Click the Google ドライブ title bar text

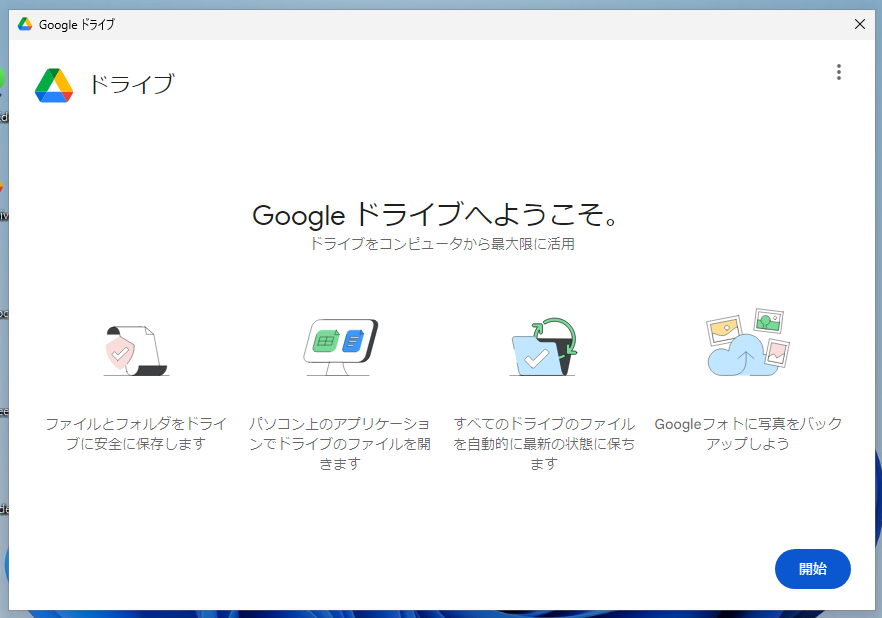click(76, 25)
